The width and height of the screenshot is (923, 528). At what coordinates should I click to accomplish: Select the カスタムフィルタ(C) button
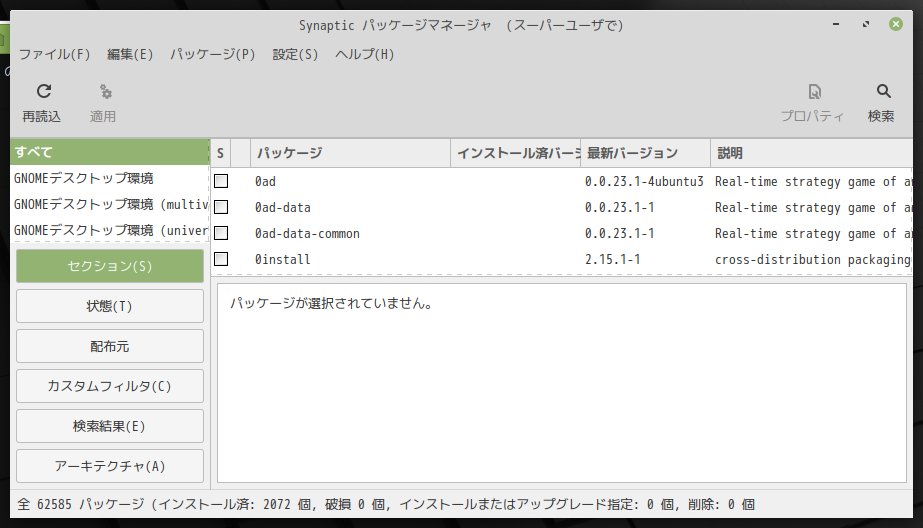pos(110,386)
